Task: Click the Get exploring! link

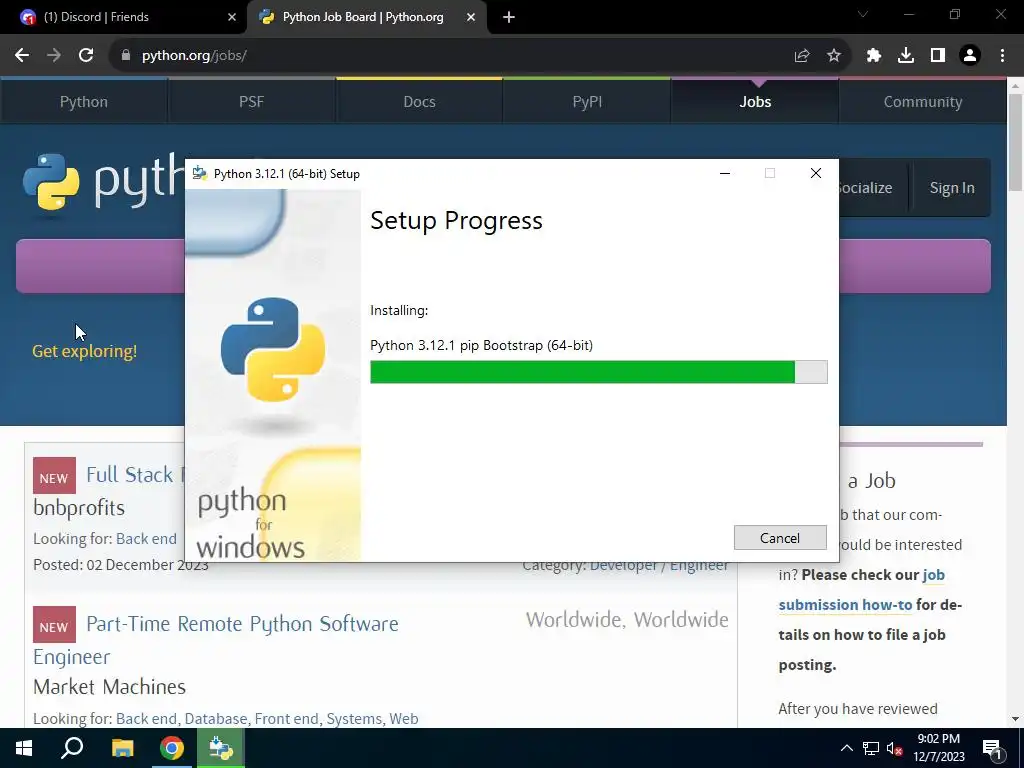Action: (84, 351)
